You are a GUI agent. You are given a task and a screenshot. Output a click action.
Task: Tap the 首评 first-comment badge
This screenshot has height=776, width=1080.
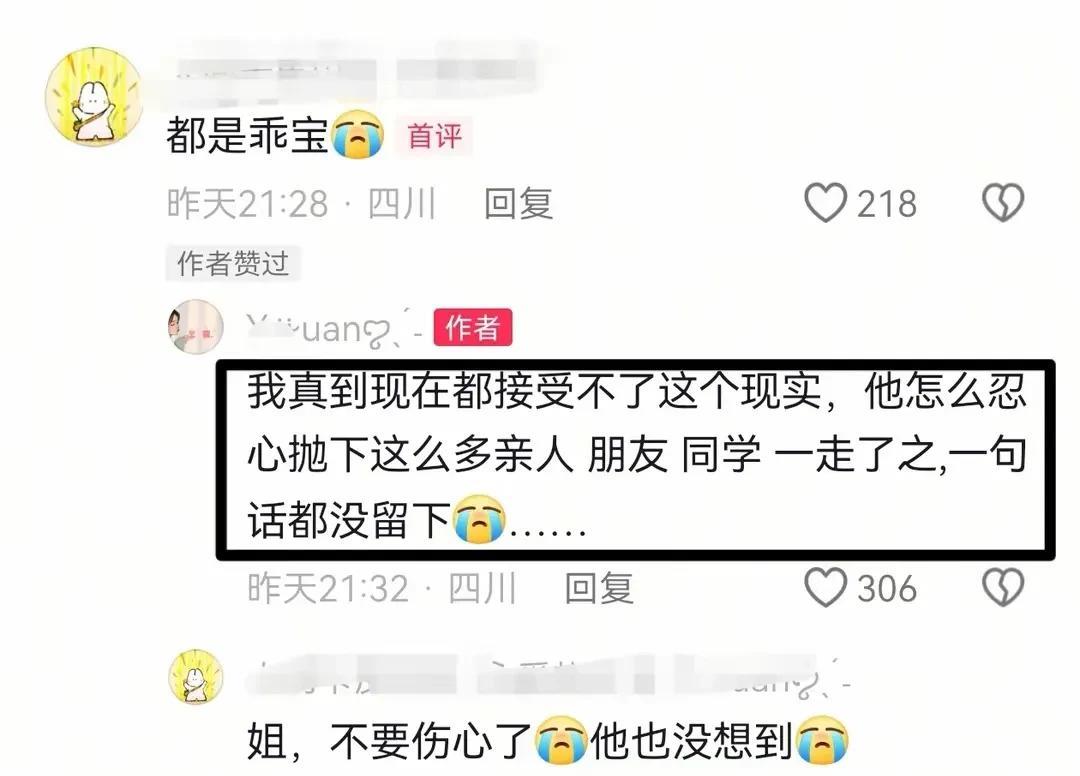point(434,136)
